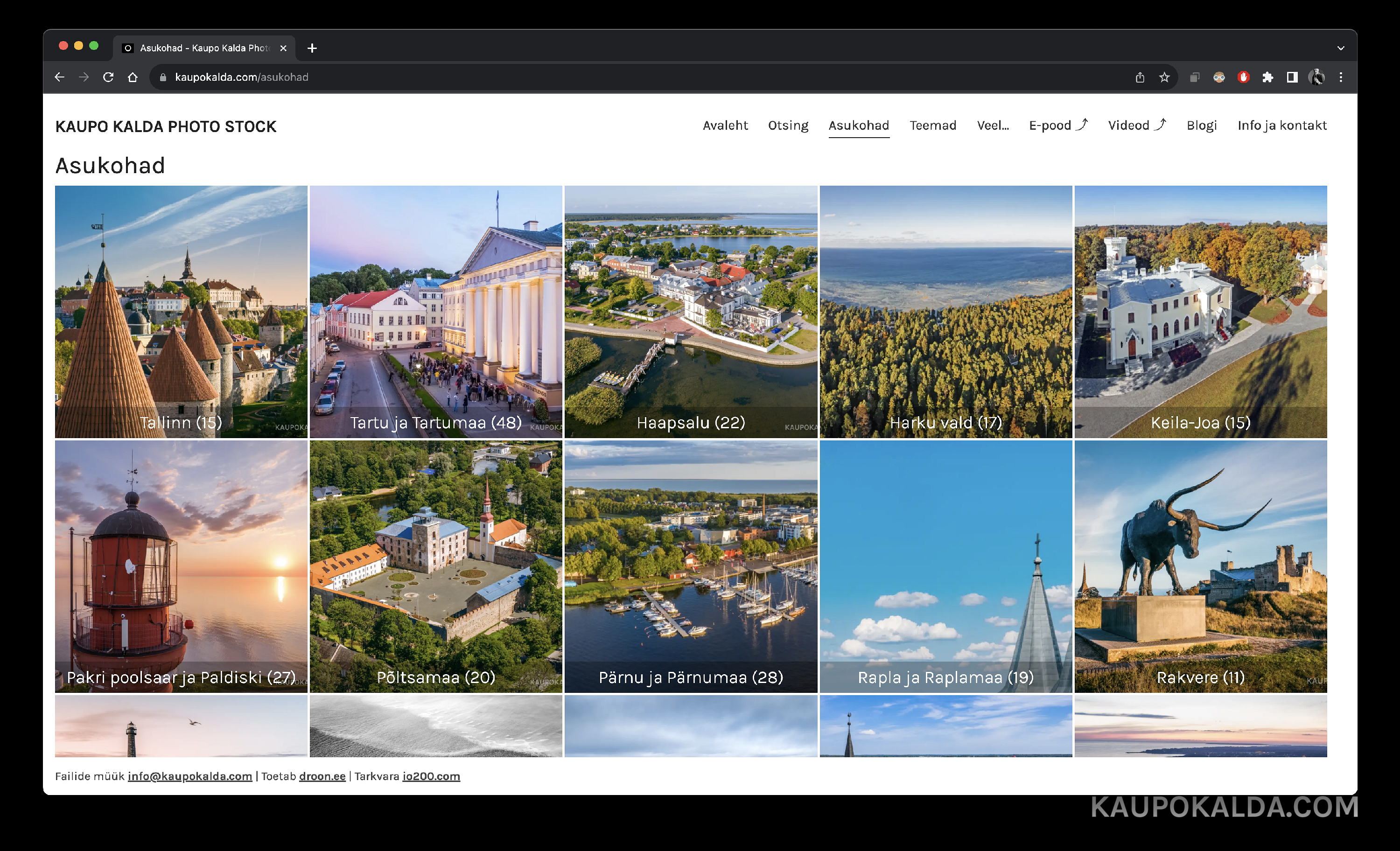
Task: Click the share page icon
Action: pyautogui.click(x=1140, y=77)
